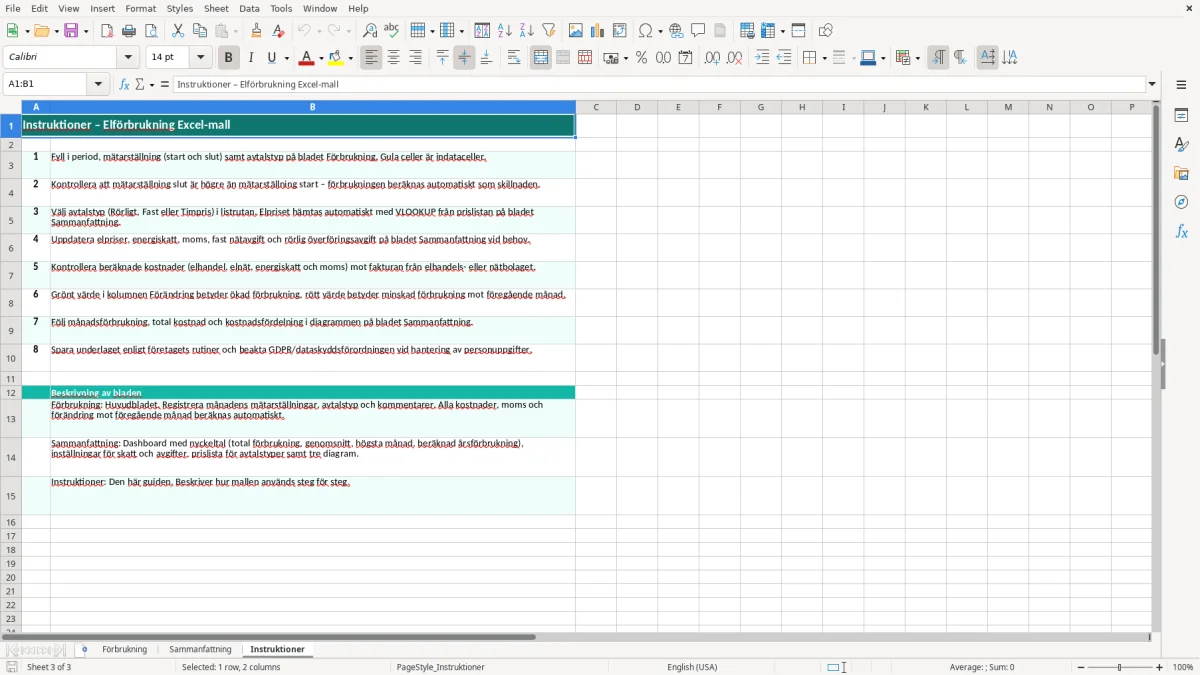Open the Name Box dropdown arrow
The width and height of the screenshot is (1200, 675).
point(99,85)
